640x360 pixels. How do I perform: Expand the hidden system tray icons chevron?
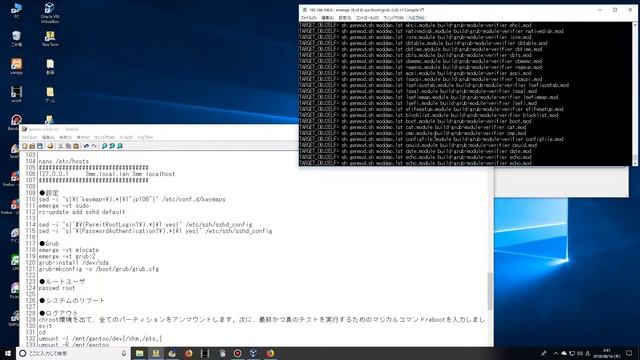click(556, 353)
